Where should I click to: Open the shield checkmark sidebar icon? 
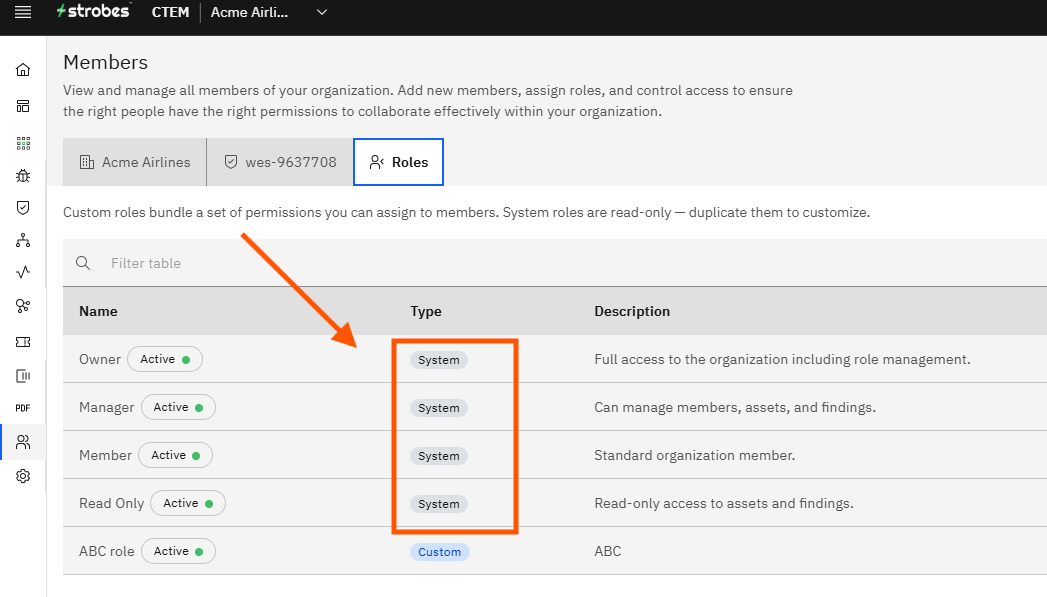pos(23,208)
